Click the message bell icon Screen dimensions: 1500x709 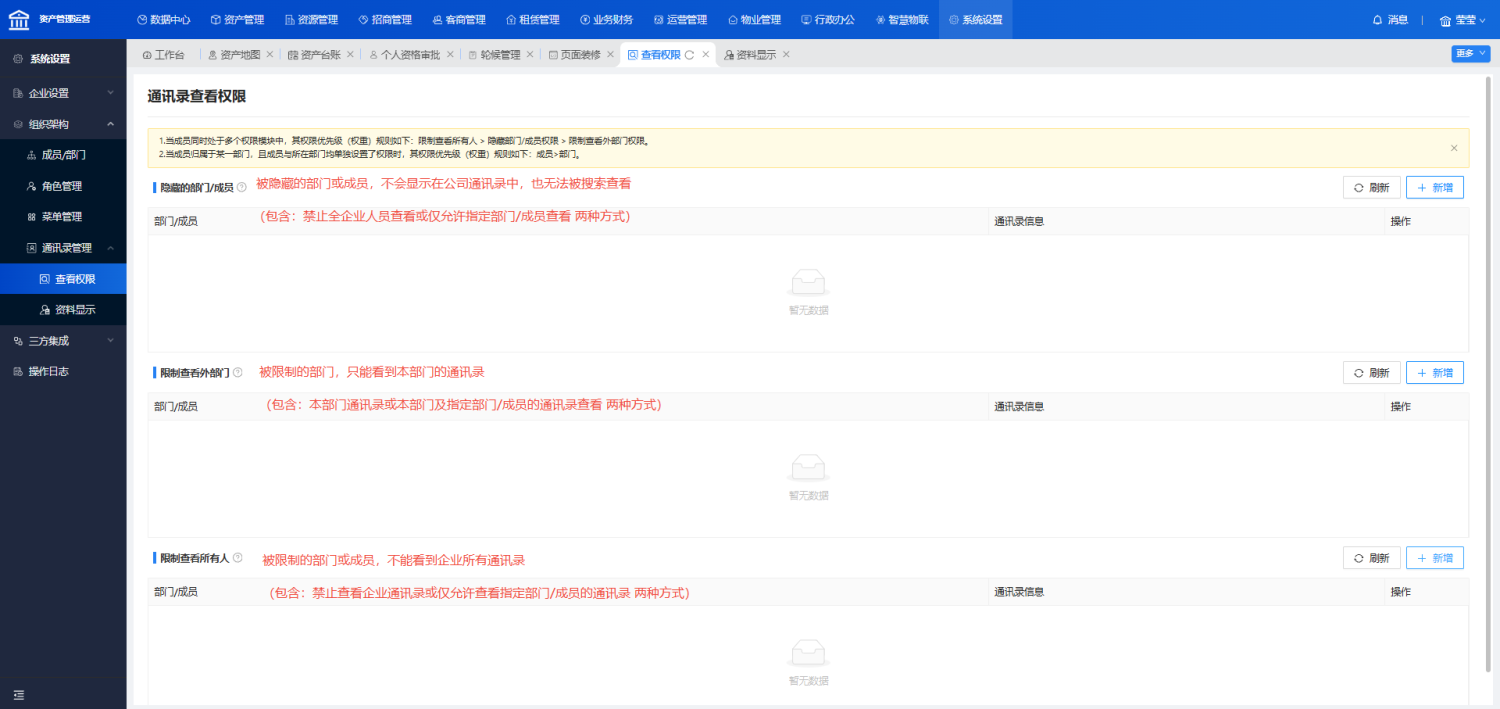coord(1377,19)
